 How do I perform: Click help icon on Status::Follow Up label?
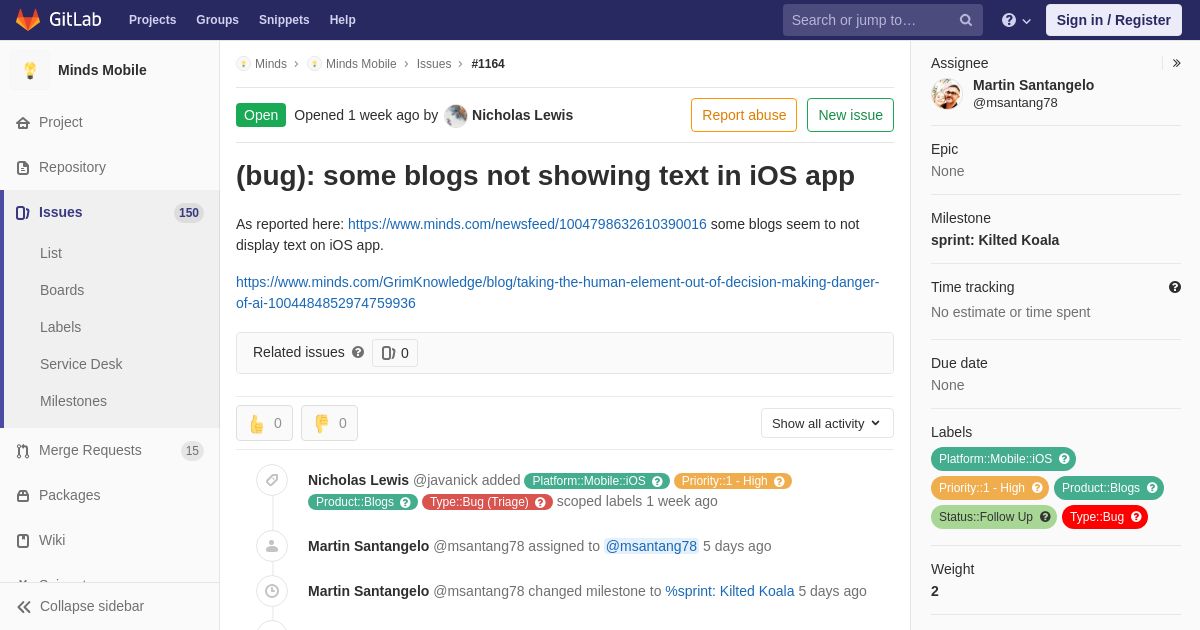[1045, 517]
